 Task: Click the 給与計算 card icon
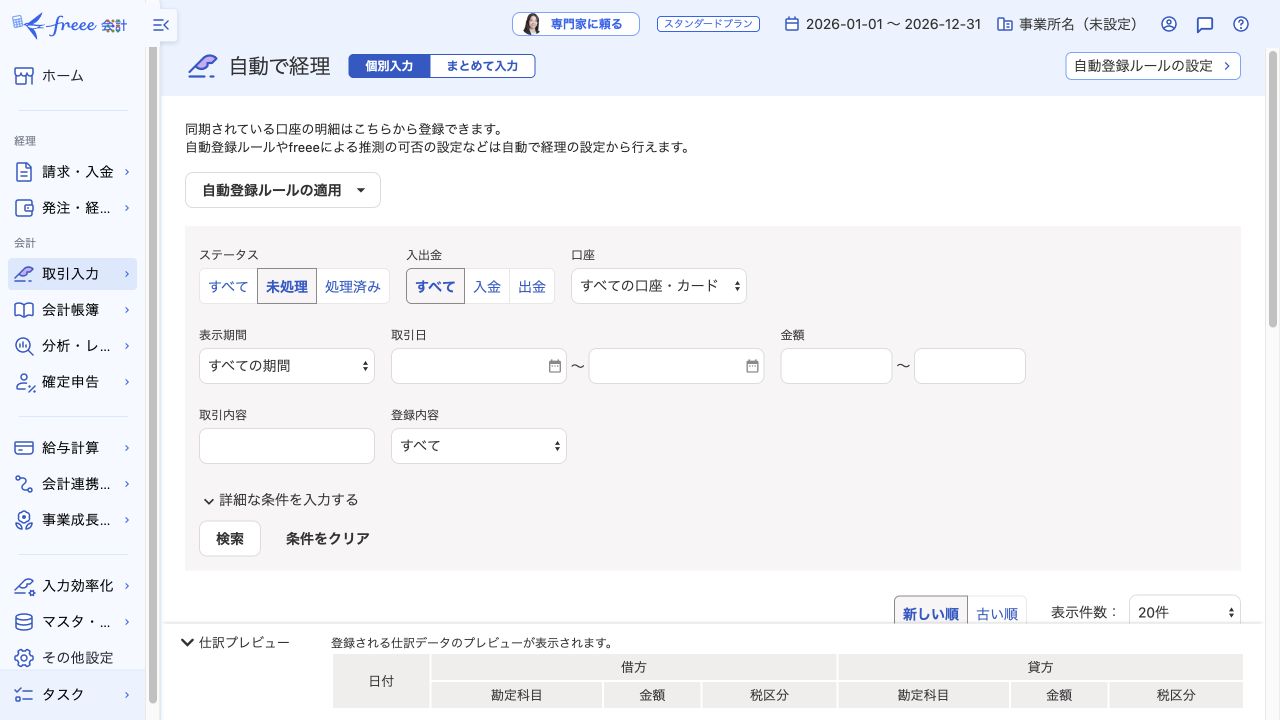click(x=25, y=448)
